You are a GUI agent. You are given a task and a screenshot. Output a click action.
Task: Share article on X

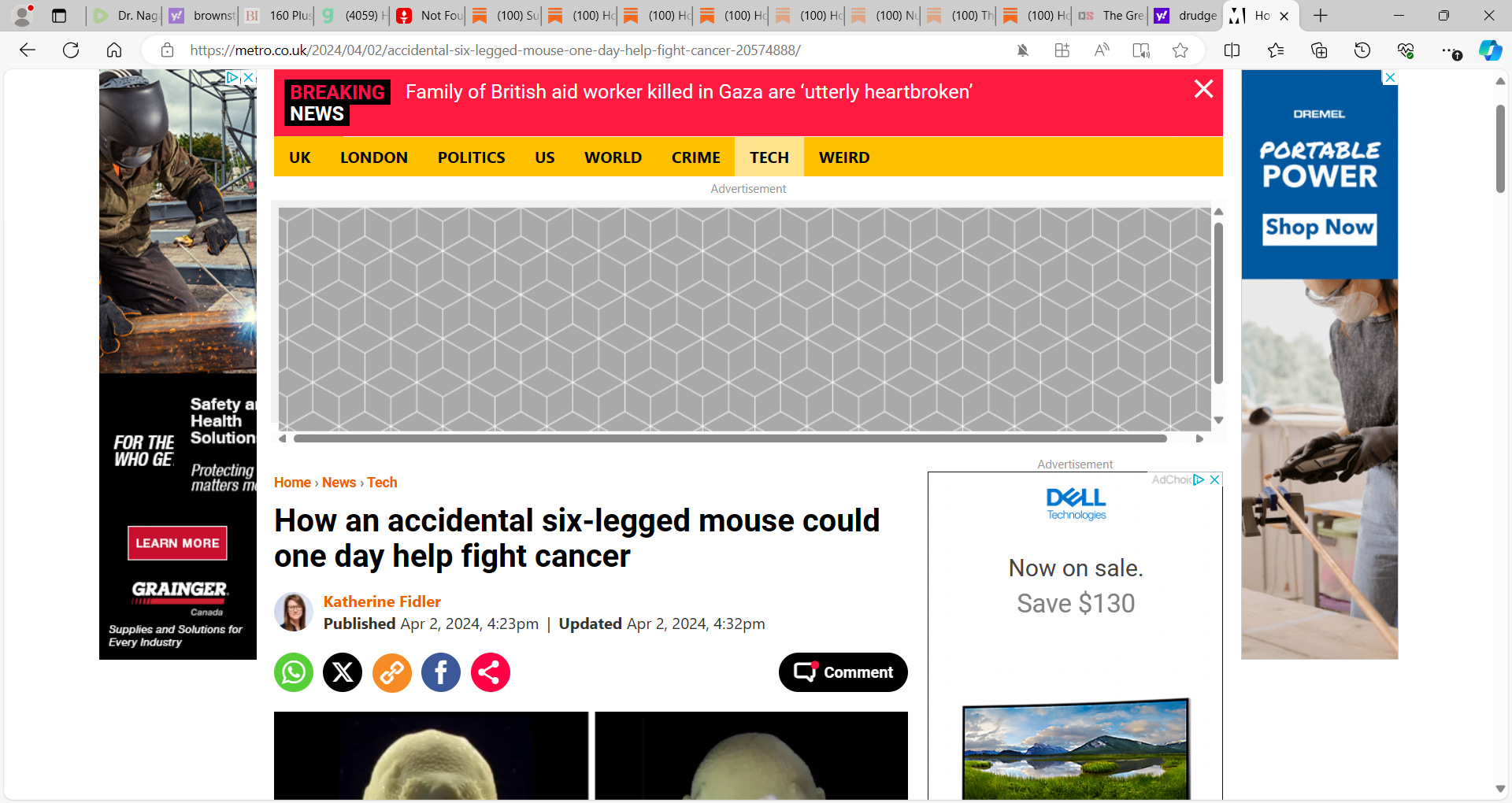pos(343,672)
